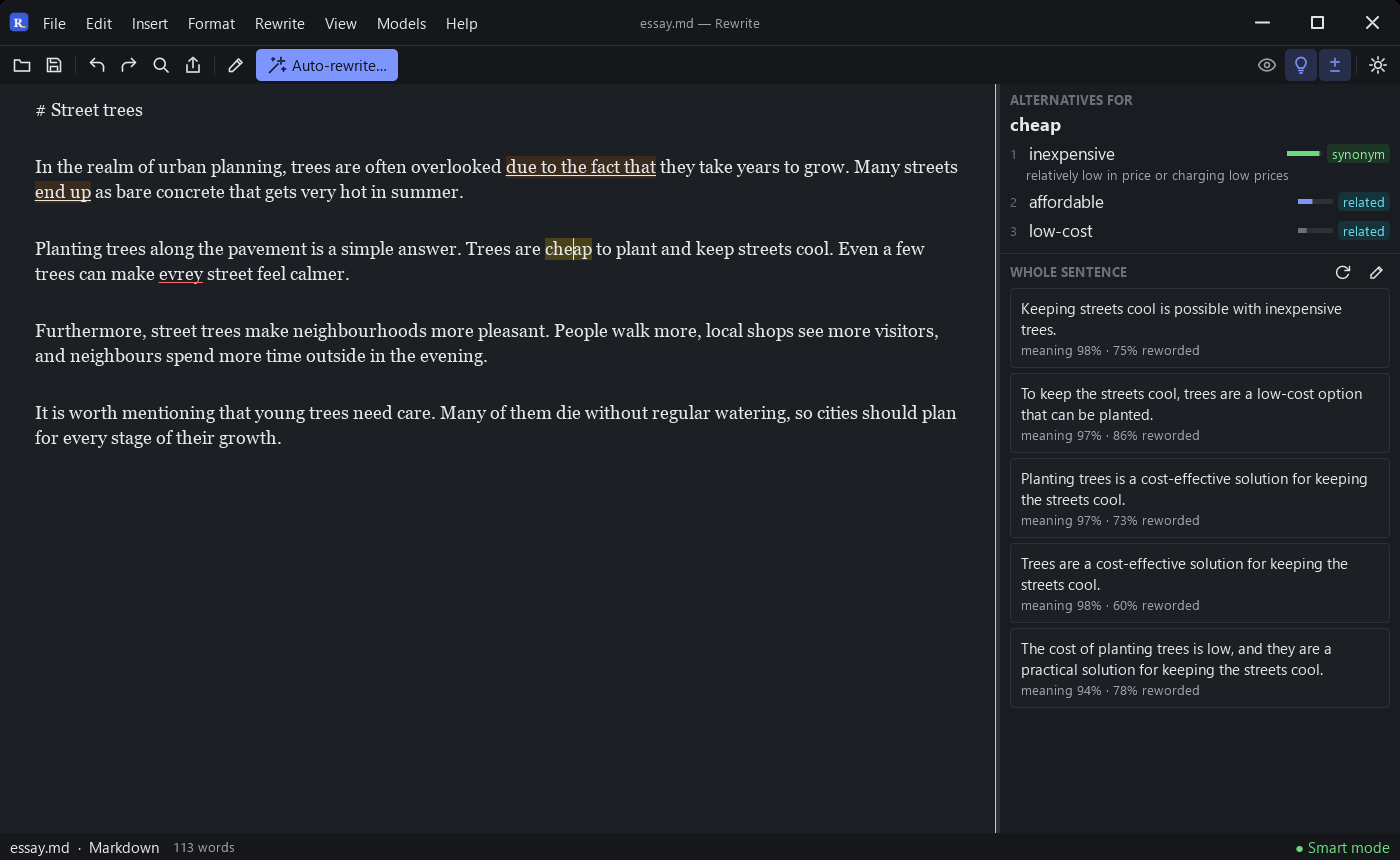Click the "113 words" count in status bar
This screenshot has height=860, width=1400.
point(204,848)
